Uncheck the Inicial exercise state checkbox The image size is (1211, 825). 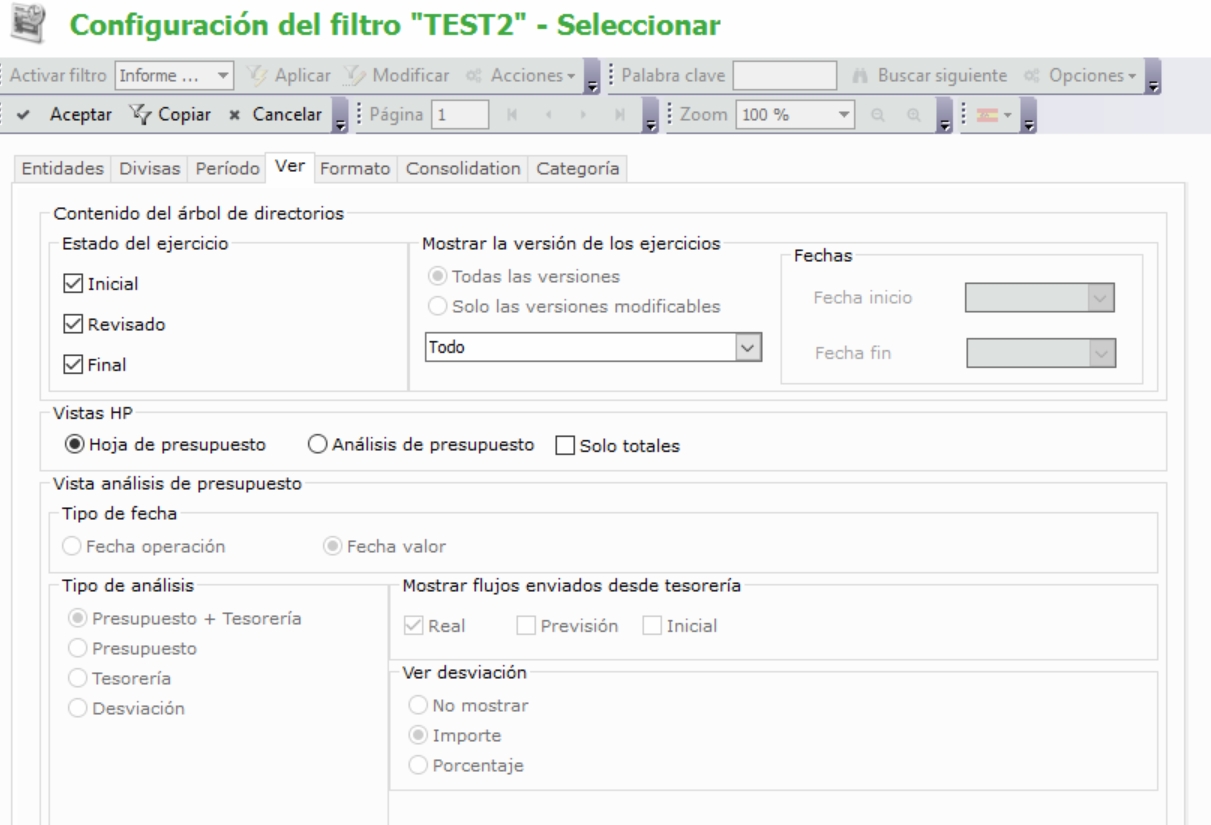tap(70, 284)
